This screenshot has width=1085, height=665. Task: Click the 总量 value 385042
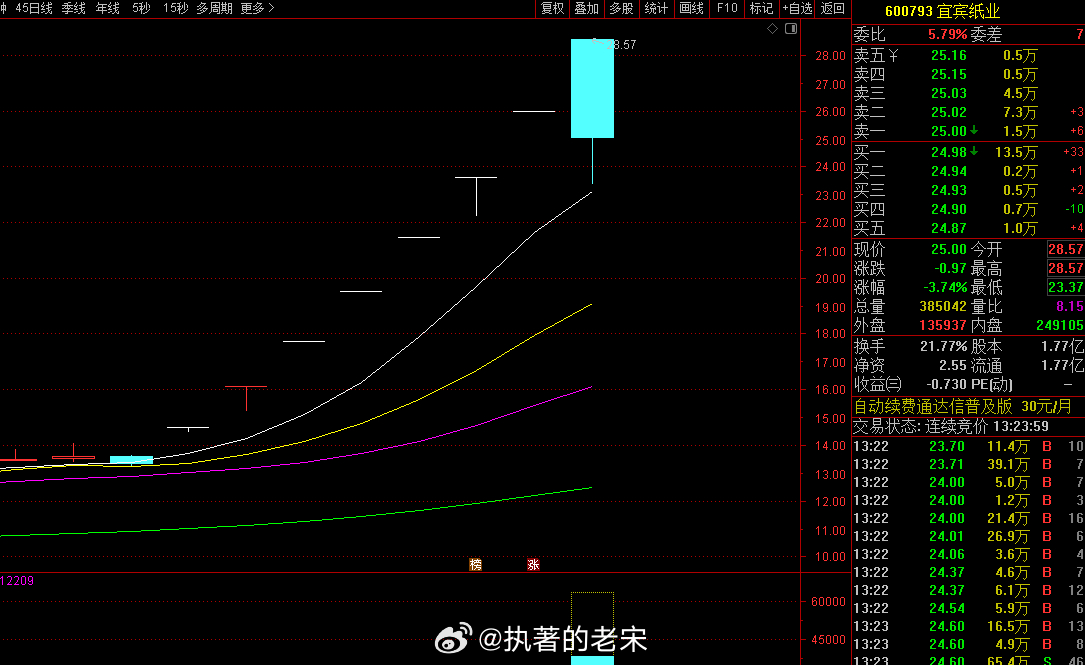pos(943,306)
